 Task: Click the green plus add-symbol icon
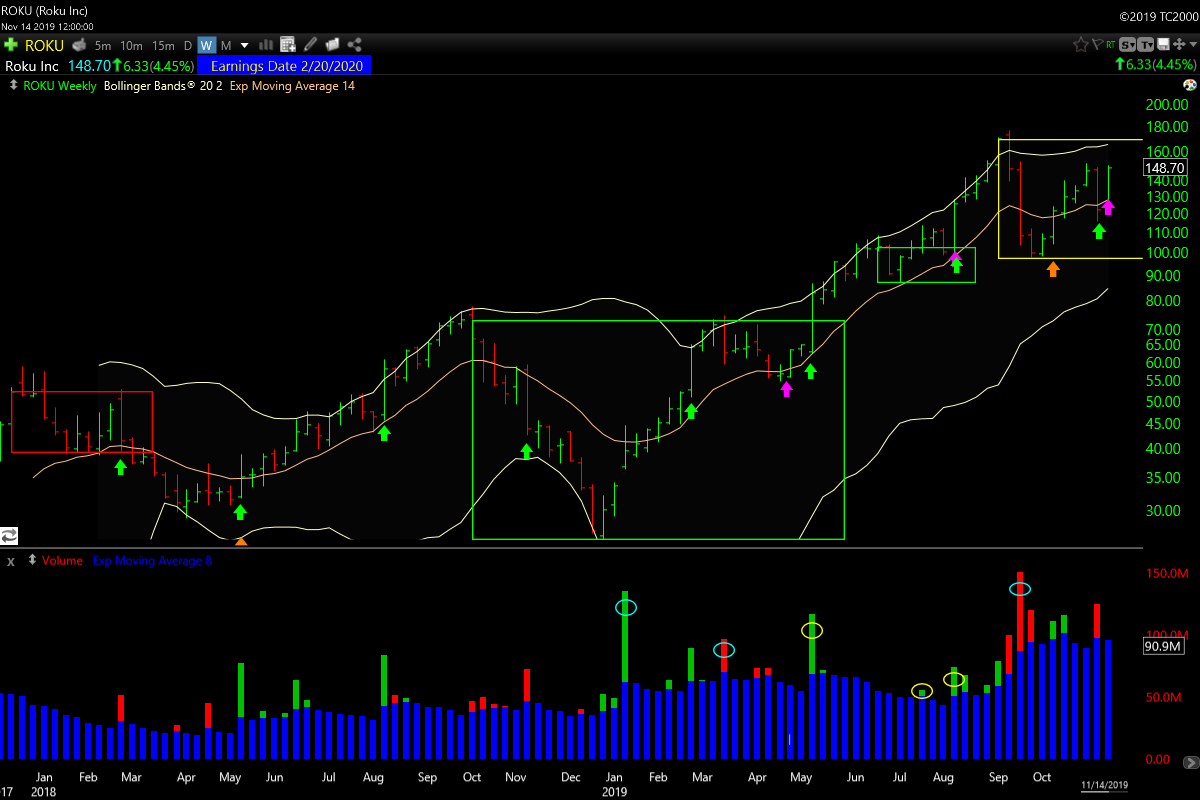coord(11,45)
